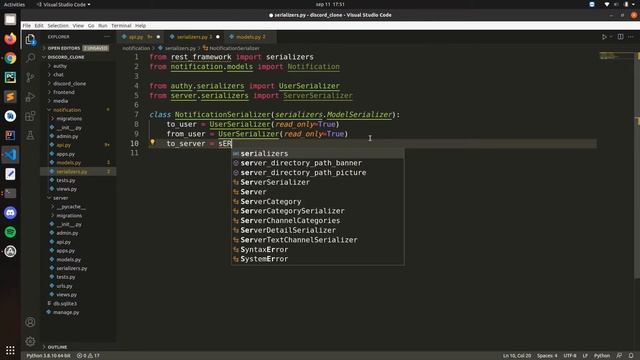The image size is (640, 360).
Task: Change language mode Python in status bar
Action: pos(602,356)
